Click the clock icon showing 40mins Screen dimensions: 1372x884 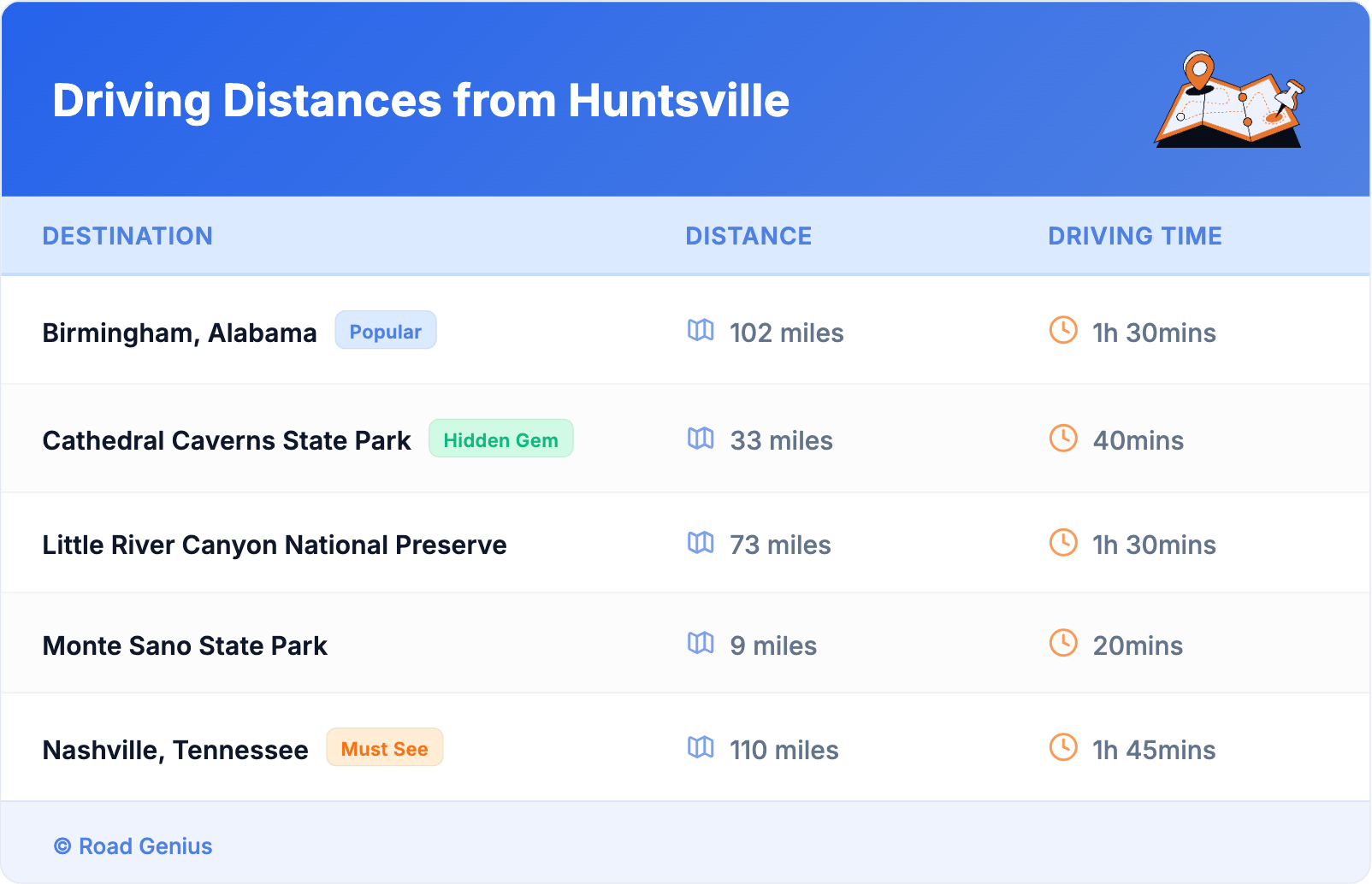[x=1062, y=439]
